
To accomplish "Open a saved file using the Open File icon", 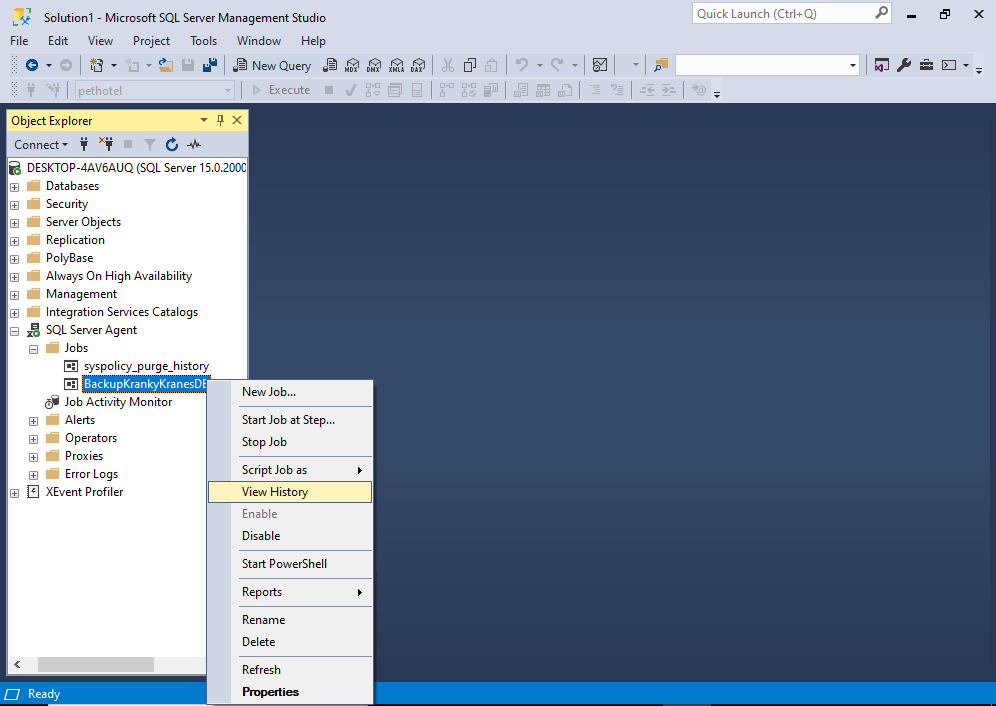I will coord(167,64).
